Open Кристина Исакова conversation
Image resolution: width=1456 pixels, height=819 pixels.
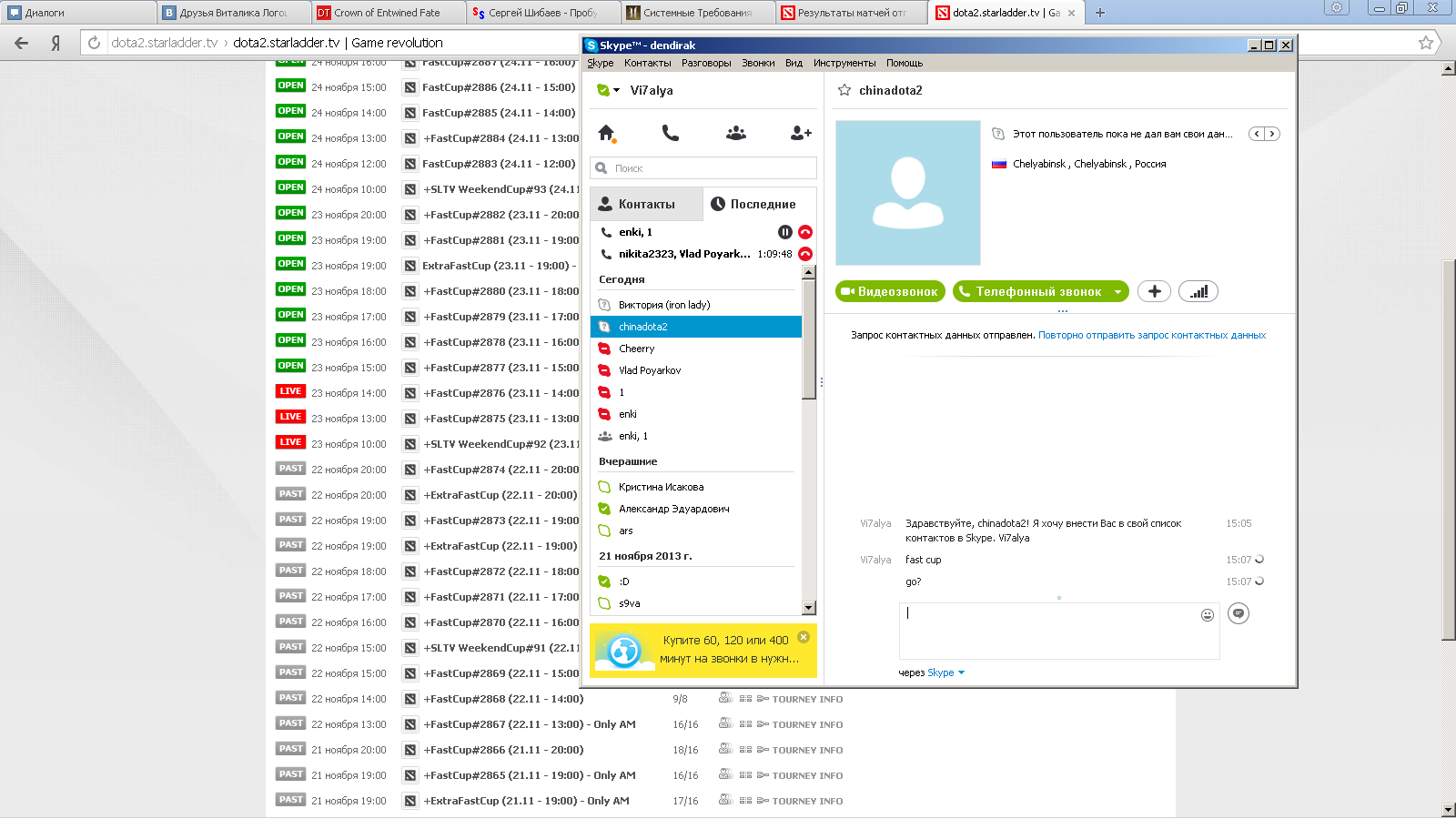[x=696, y=487]
